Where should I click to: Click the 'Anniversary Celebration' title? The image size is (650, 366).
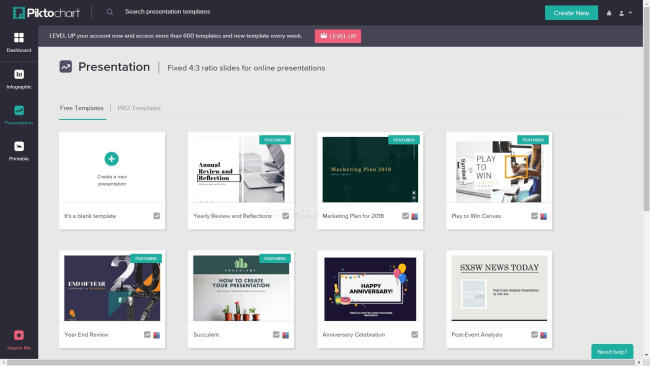click(x=354, y=334)
